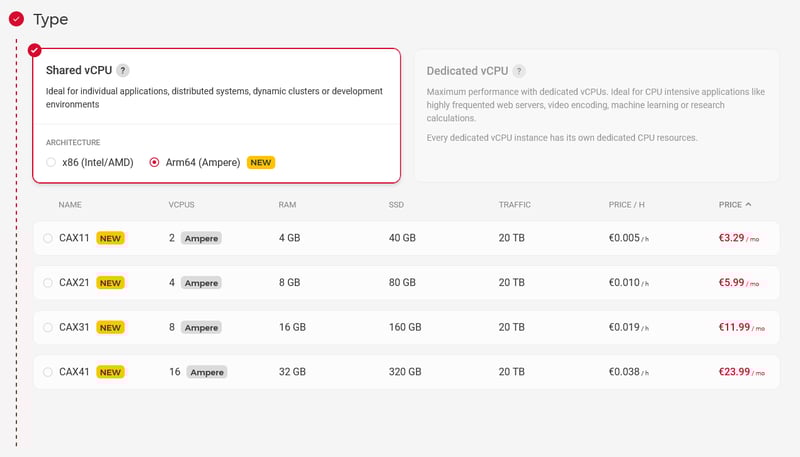Click the CAX31 row's 160 GB SSD cell

(x=405, y=327)
